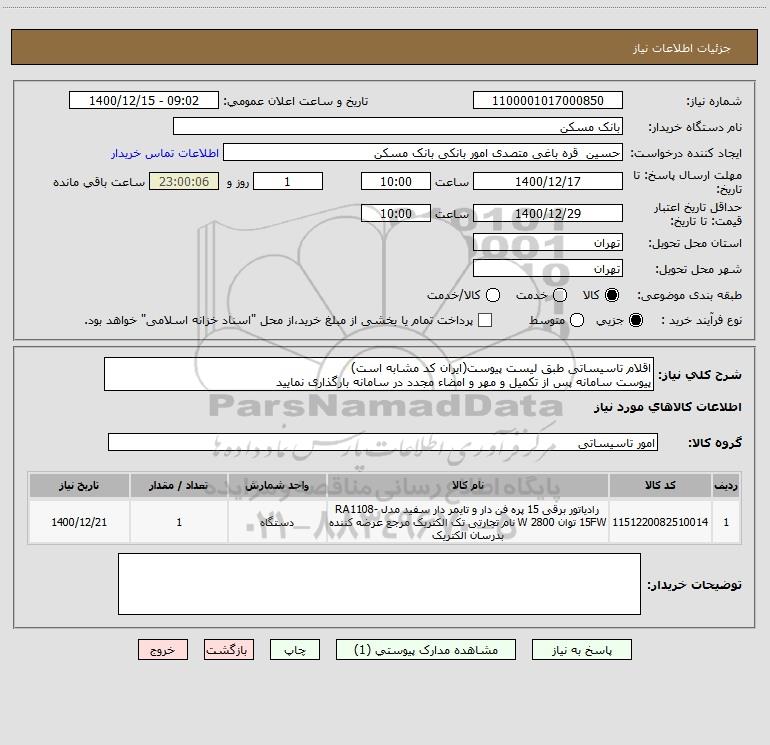
Task: Open the اطلاعات تماس خریدار link
Action: point(165,153)
